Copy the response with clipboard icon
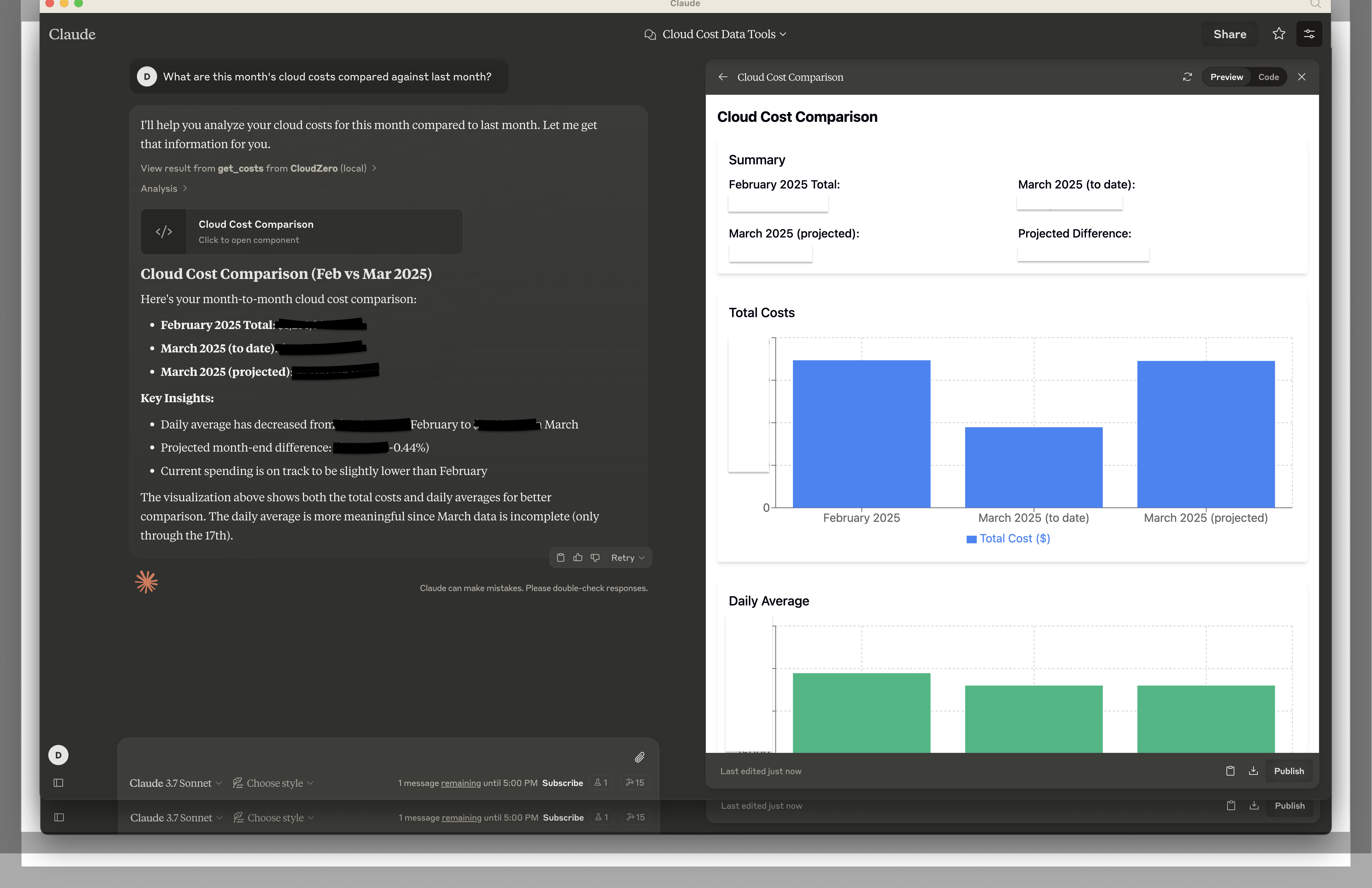1372x888 pixels. pos(560,558)
